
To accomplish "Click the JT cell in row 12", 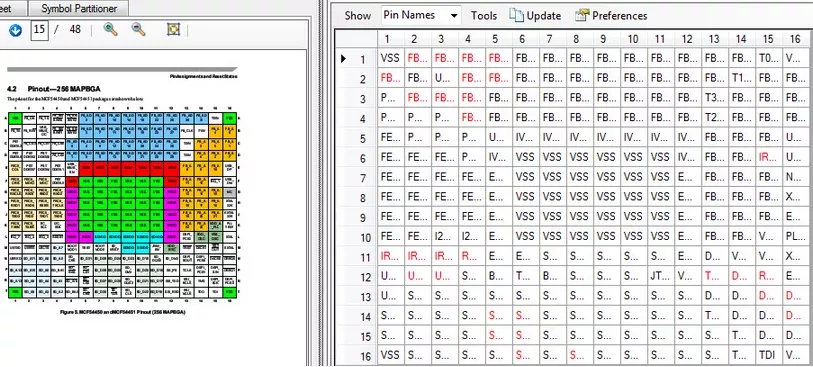I will [660, 276].
